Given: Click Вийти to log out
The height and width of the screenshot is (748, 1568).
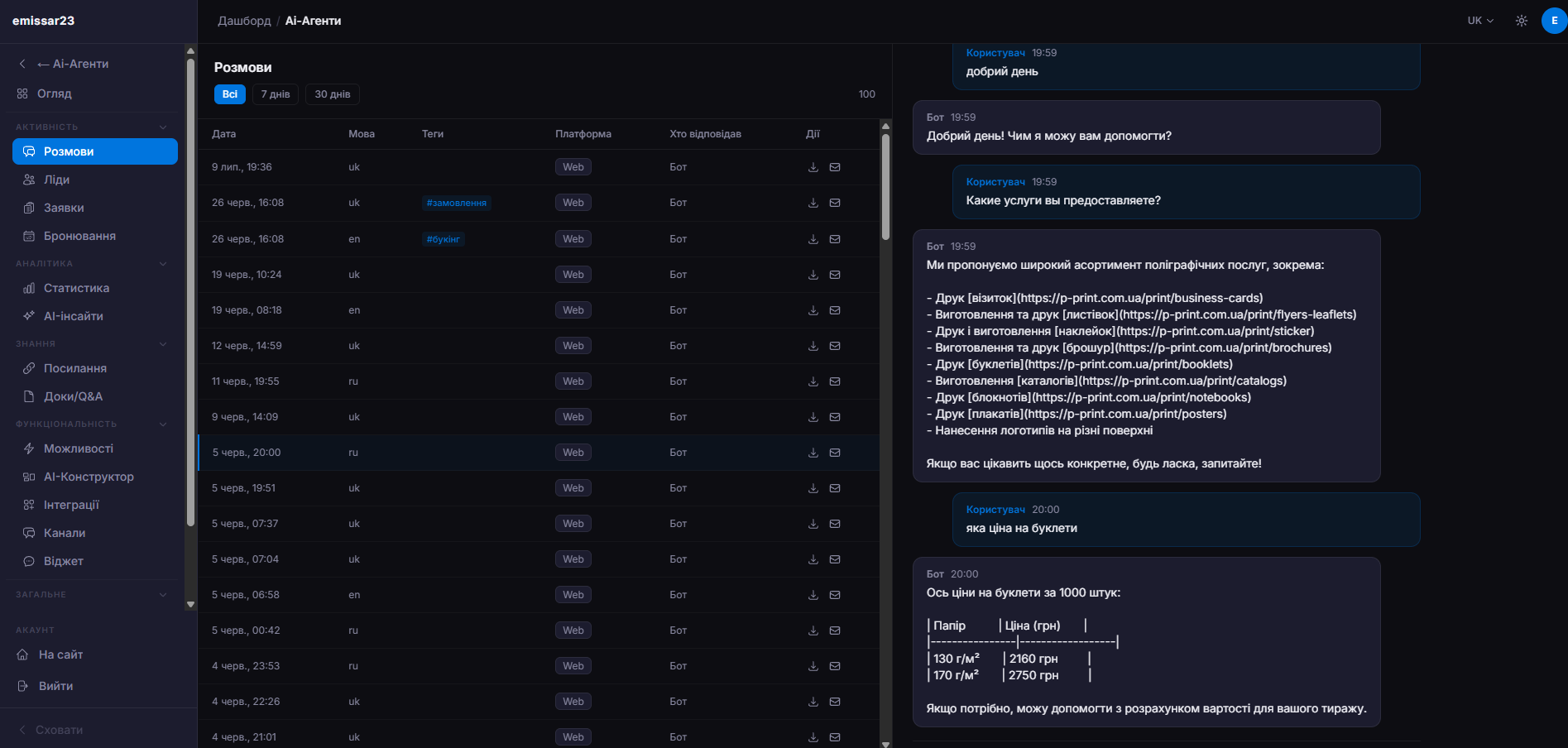Looking at the screenshot, I should (x=46, y=686).
